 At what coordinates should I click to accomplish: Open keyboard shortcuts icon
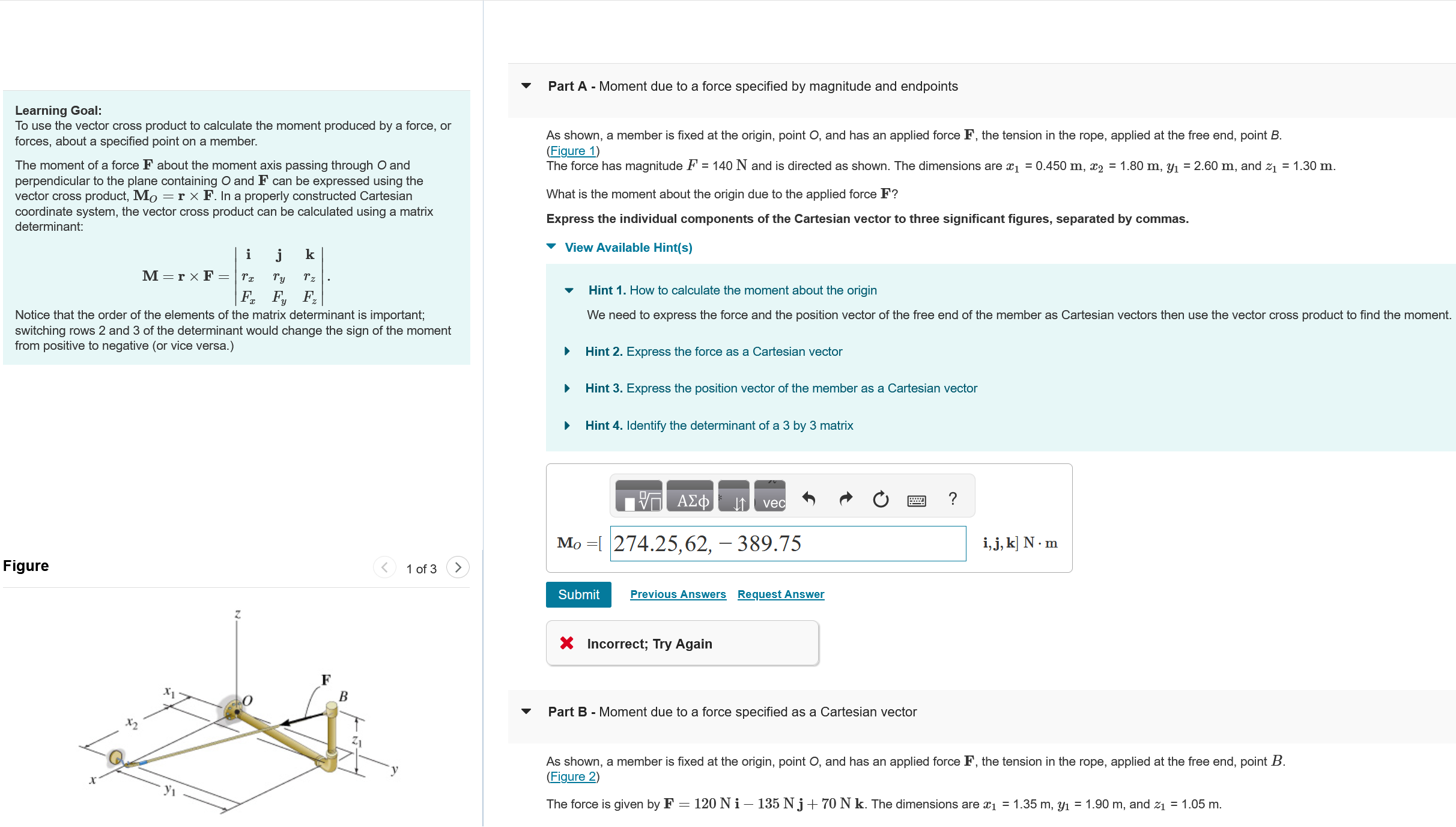click(x=916, y=500)
